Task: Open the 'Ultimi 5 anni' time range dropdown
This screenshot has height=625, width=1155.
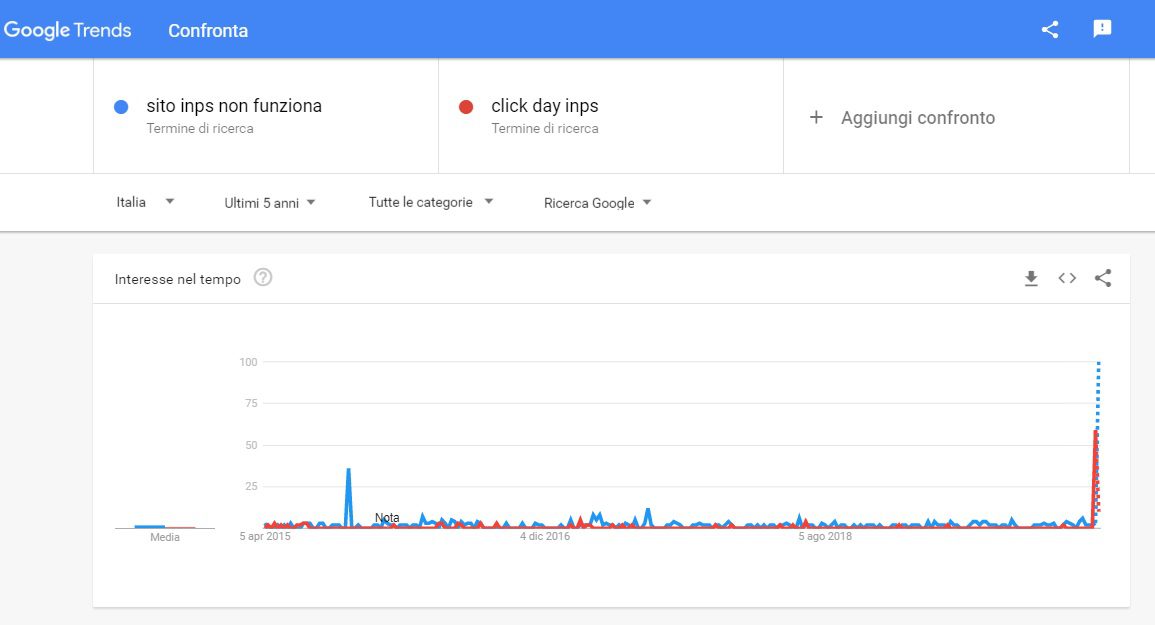Action: (x=270, y=203)
